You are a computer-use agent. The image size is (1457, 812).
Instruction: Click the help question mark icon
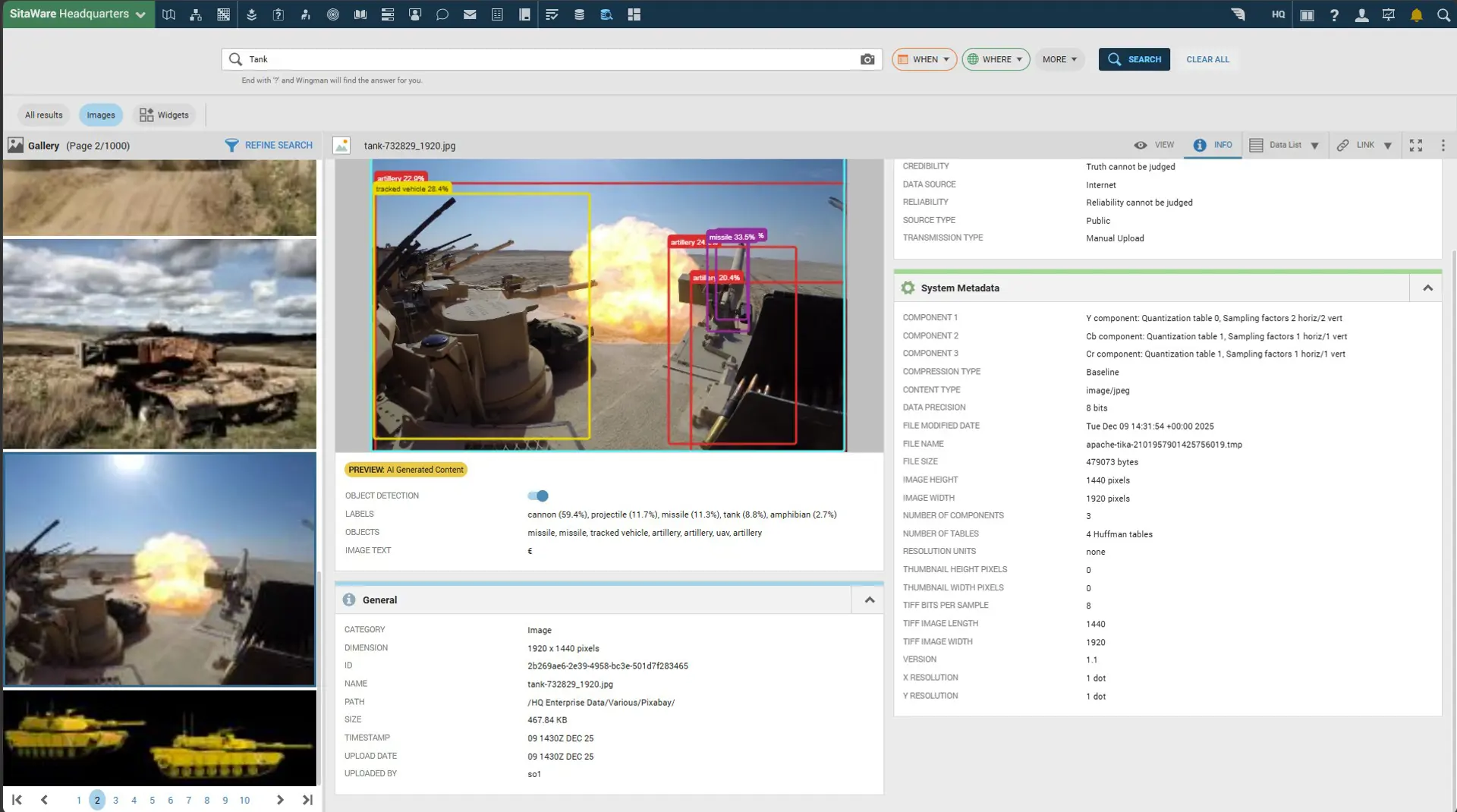[1334, 14]
